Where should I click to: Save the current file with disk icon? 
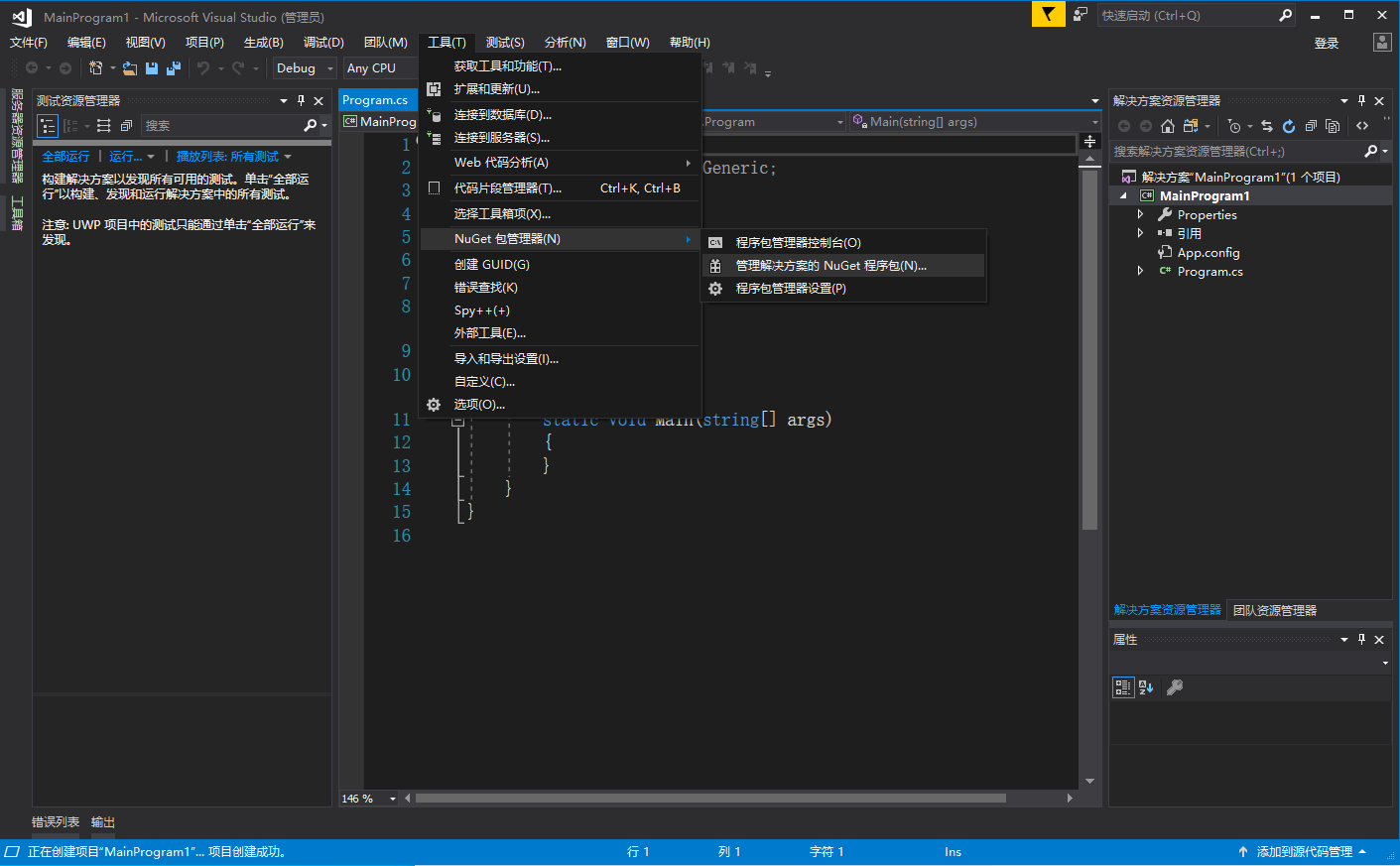coord(152,68)
